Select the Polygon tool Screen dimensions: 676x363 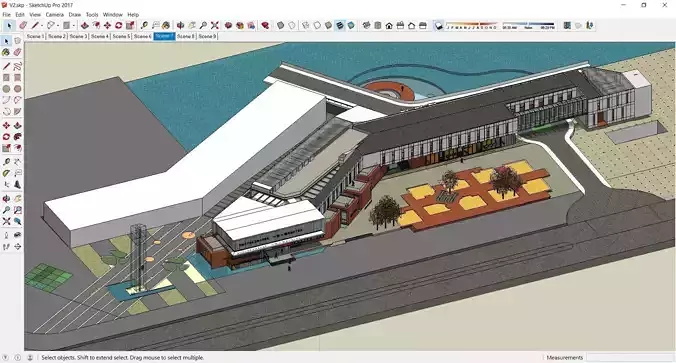pos(17,89)
